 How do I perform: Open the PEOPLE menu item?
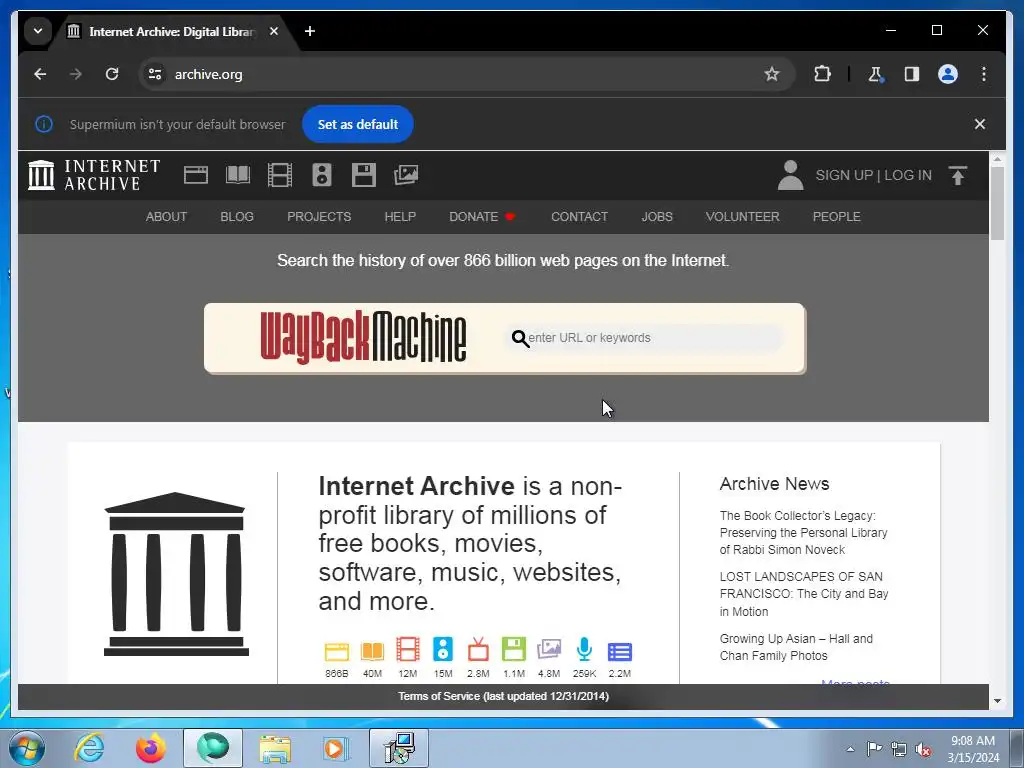click(x=837, y=217)
